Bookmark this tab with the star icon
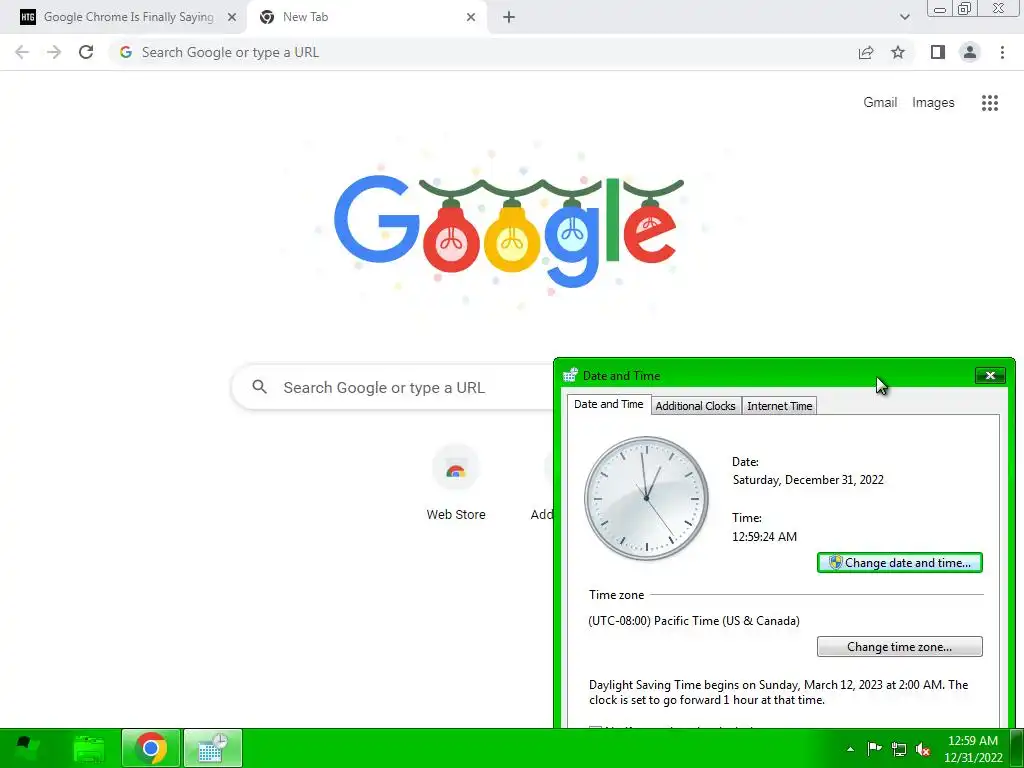Viewport: 1024px width, 768px height. pyautogui.click(x=898, y=52)
